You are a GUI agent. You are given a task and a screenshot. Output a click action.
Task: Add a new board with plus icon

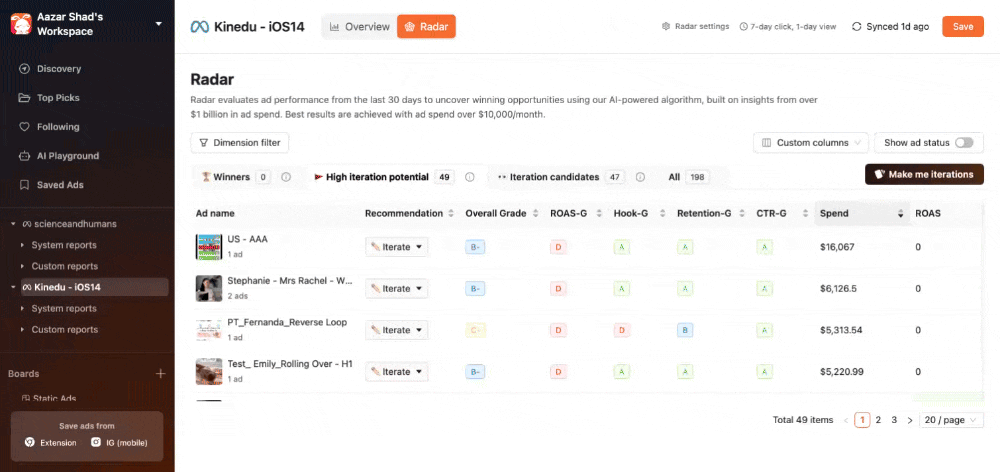click(x=161, y=374)
